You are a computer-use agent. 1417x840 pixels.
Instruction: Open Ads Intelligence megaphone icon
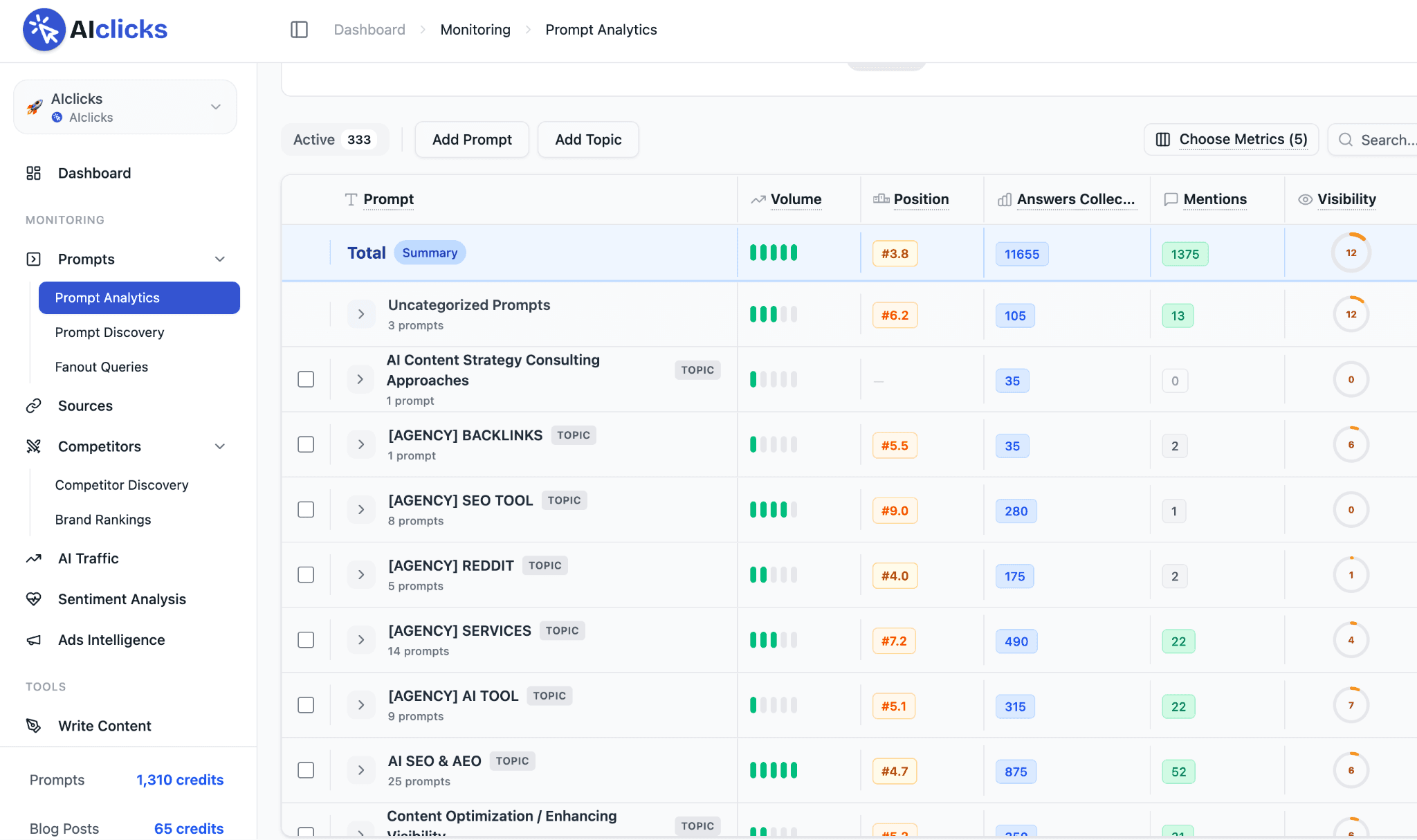pyautogui.click(x=34, y=640)
